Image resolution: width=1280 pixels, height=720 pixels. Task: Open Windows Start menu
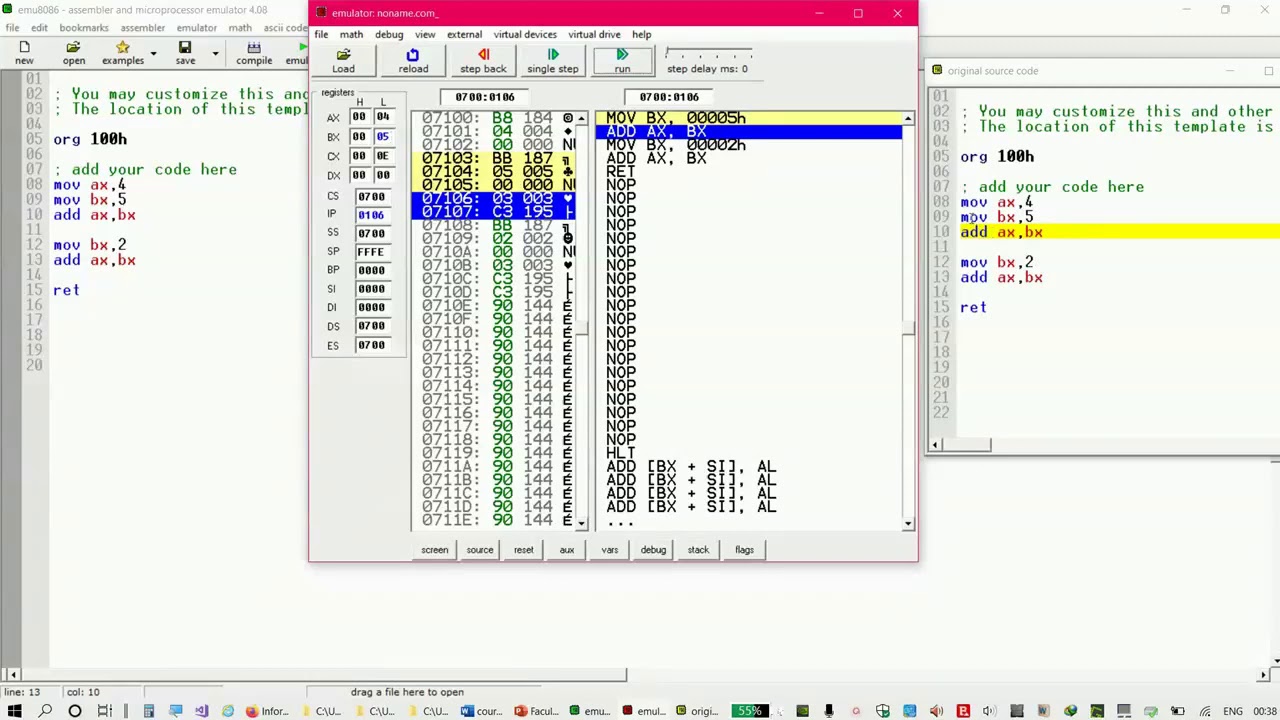tap(14, 711)
